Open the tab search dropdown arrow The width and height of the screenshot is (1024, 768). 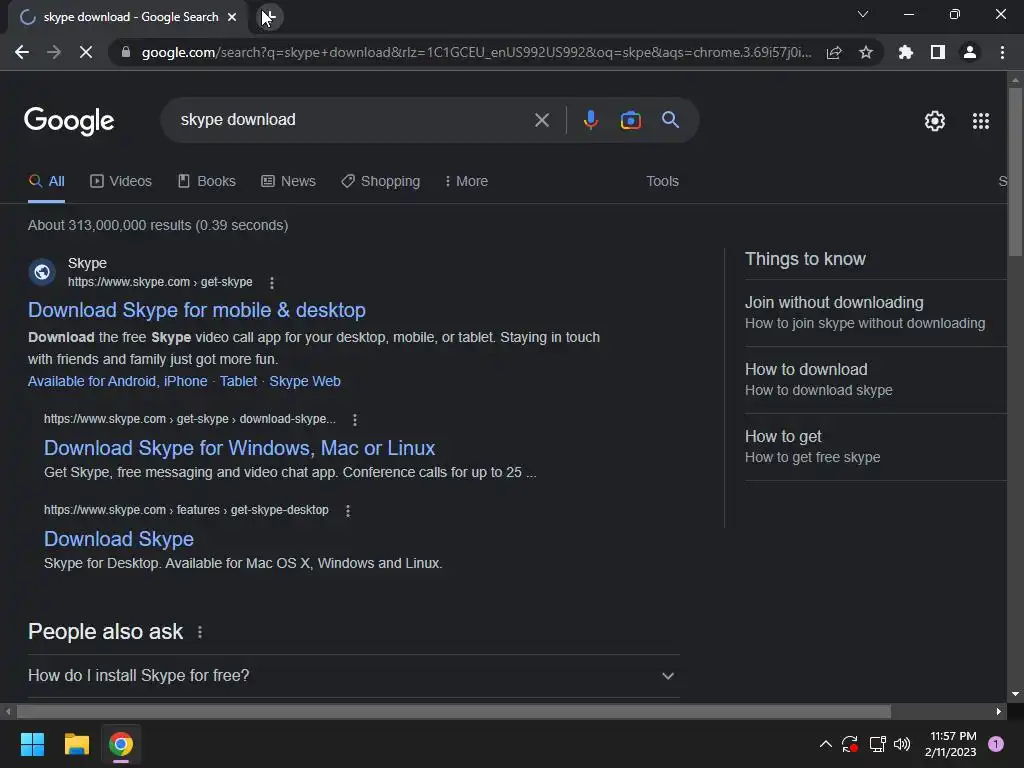tap(863, 14)
